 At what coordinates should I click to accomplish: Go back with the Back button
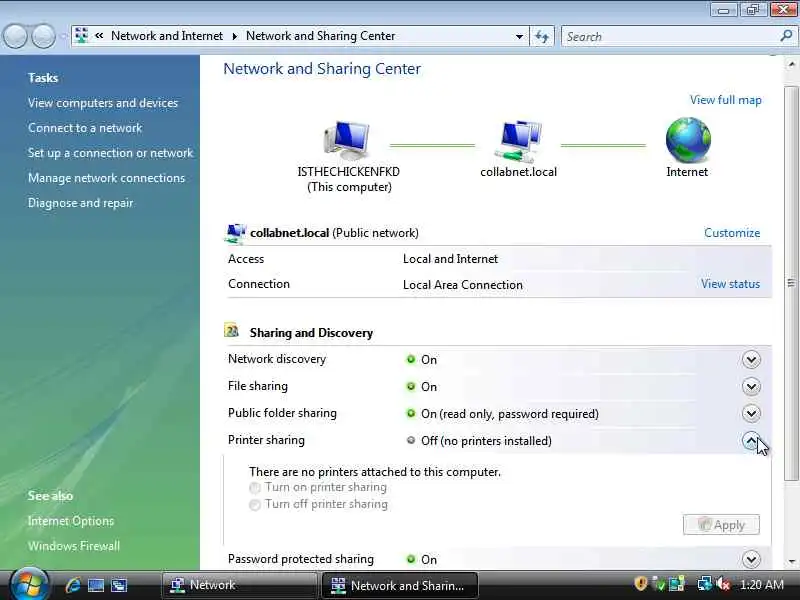(x=15, y=36)
